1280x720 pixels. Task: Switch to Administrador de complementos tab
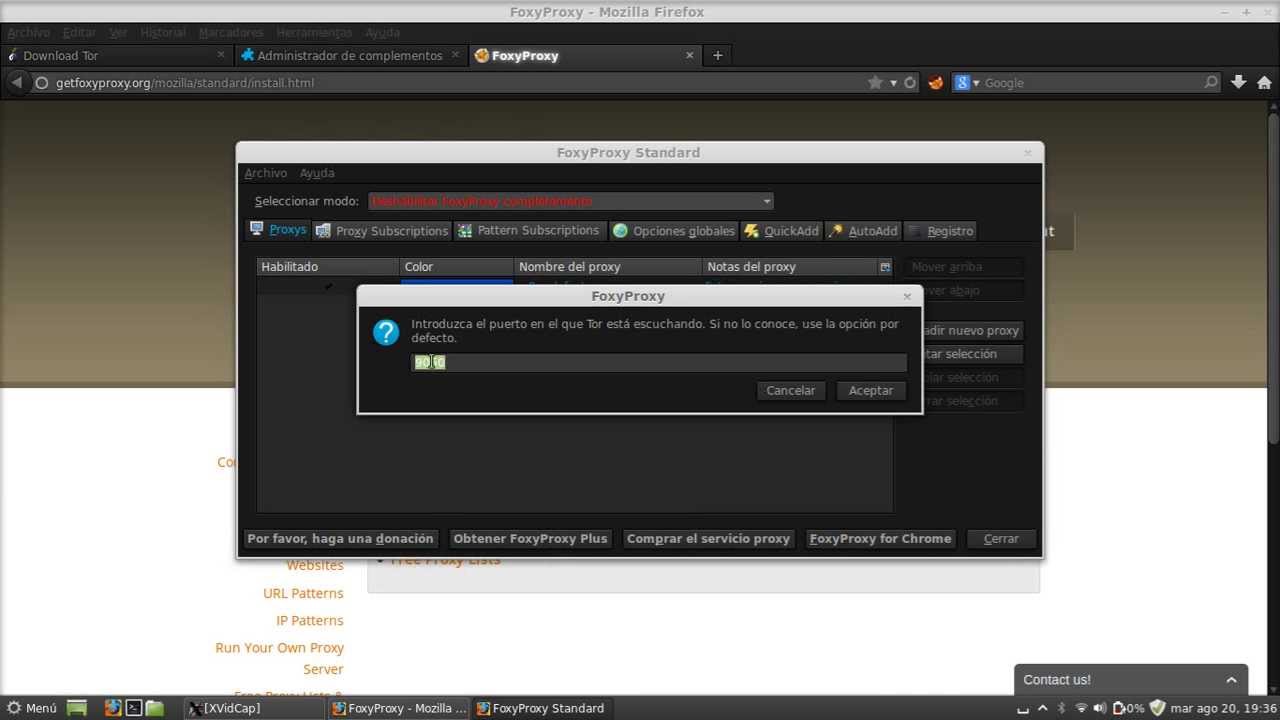coord(350,55)
